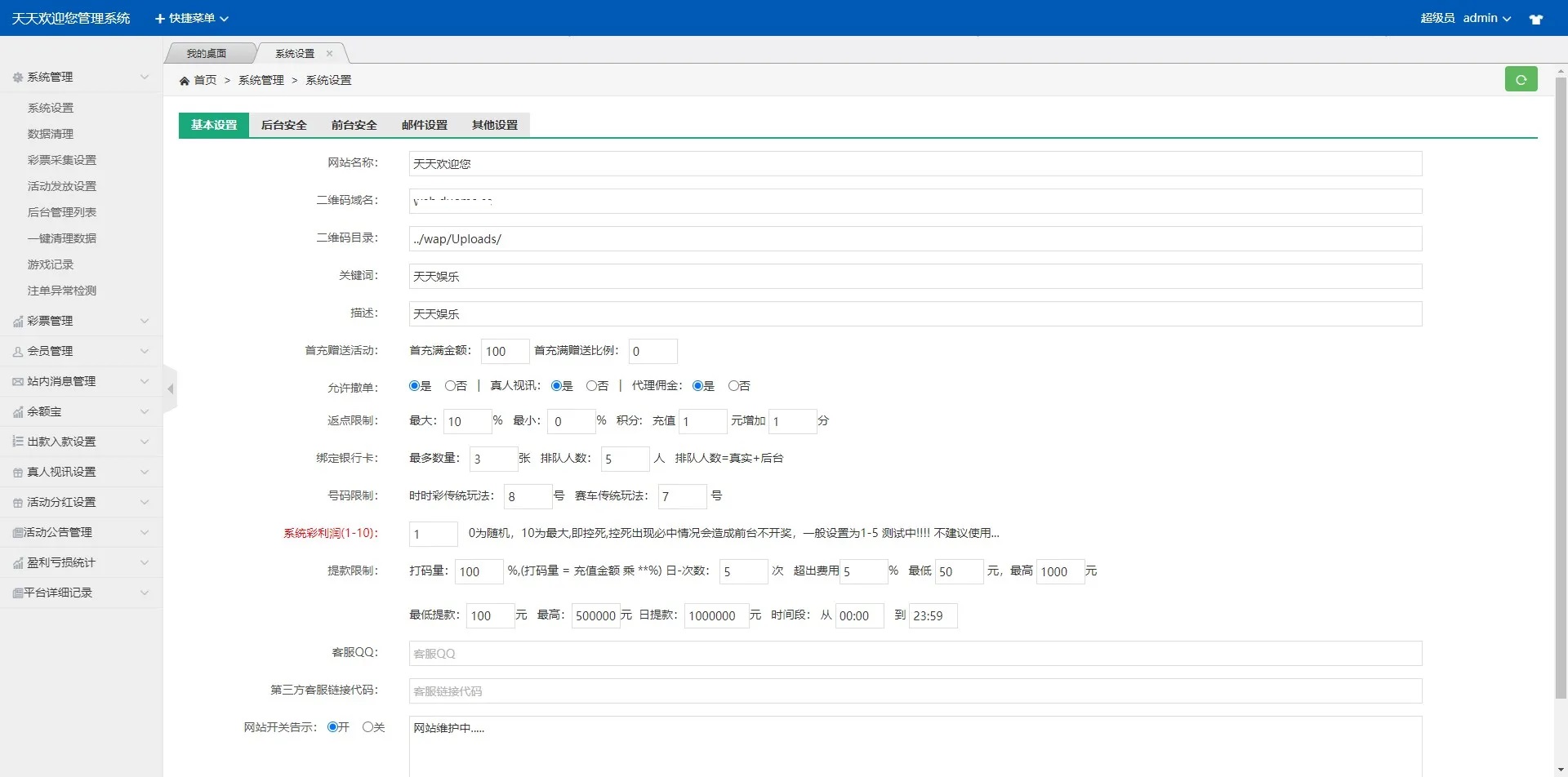Click 系统管理 breadcrumb link
Viewport: 1568px width, 777px height.
tap(261, 80)
